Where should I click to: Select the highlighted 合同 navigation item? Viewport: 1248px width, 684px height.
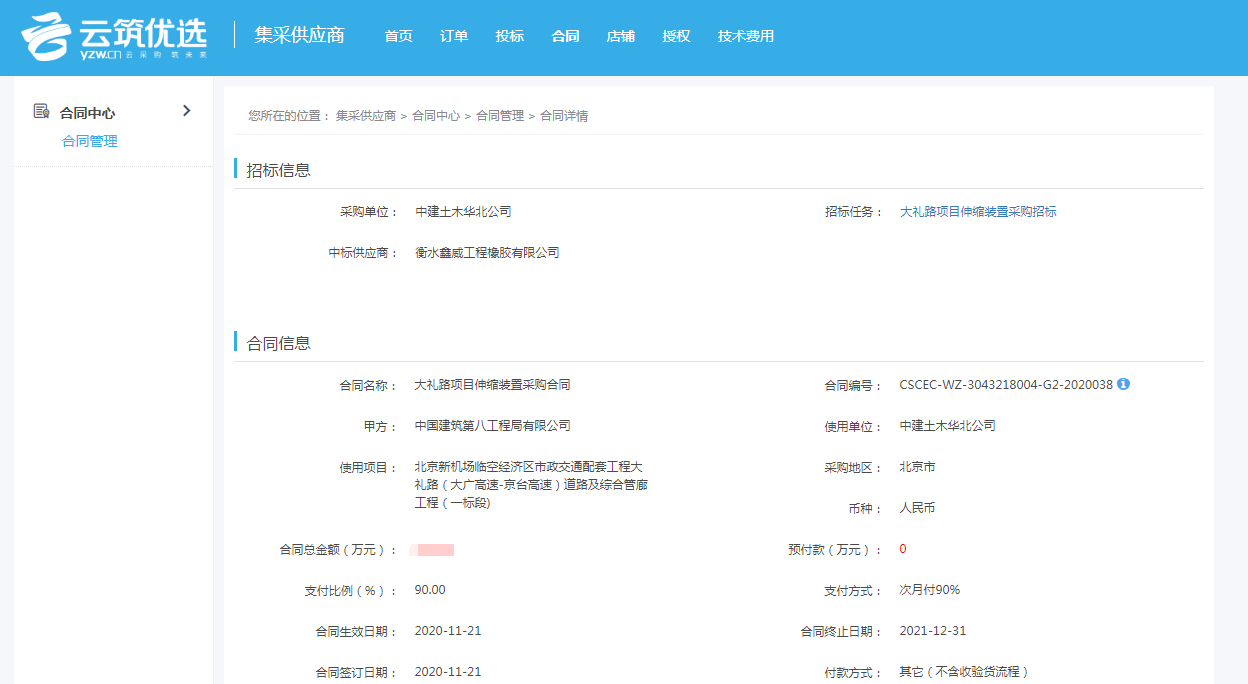(x=565, y=36)
